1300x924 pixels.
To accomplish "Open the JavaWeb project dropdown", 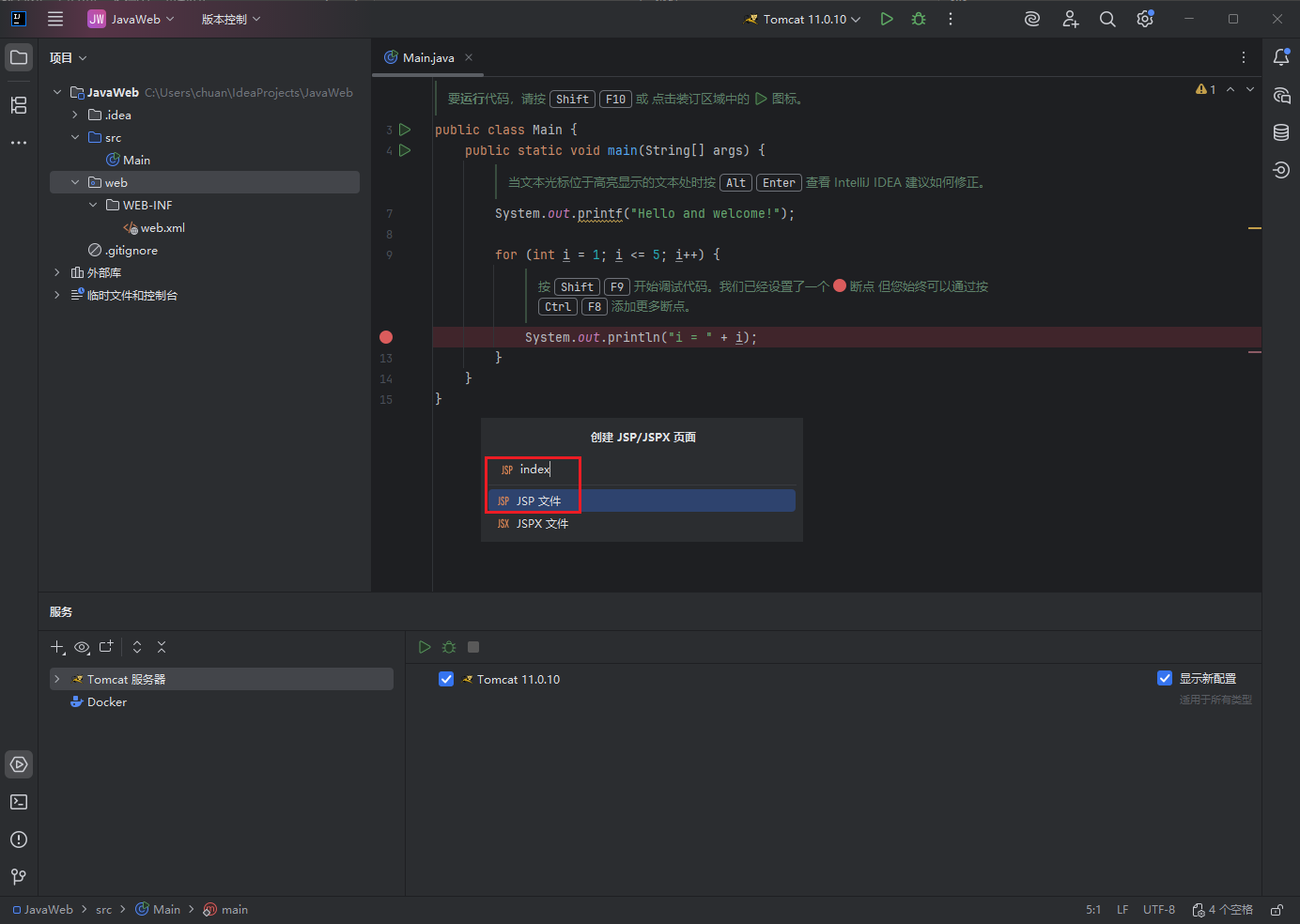I will (x=131, y=19).
